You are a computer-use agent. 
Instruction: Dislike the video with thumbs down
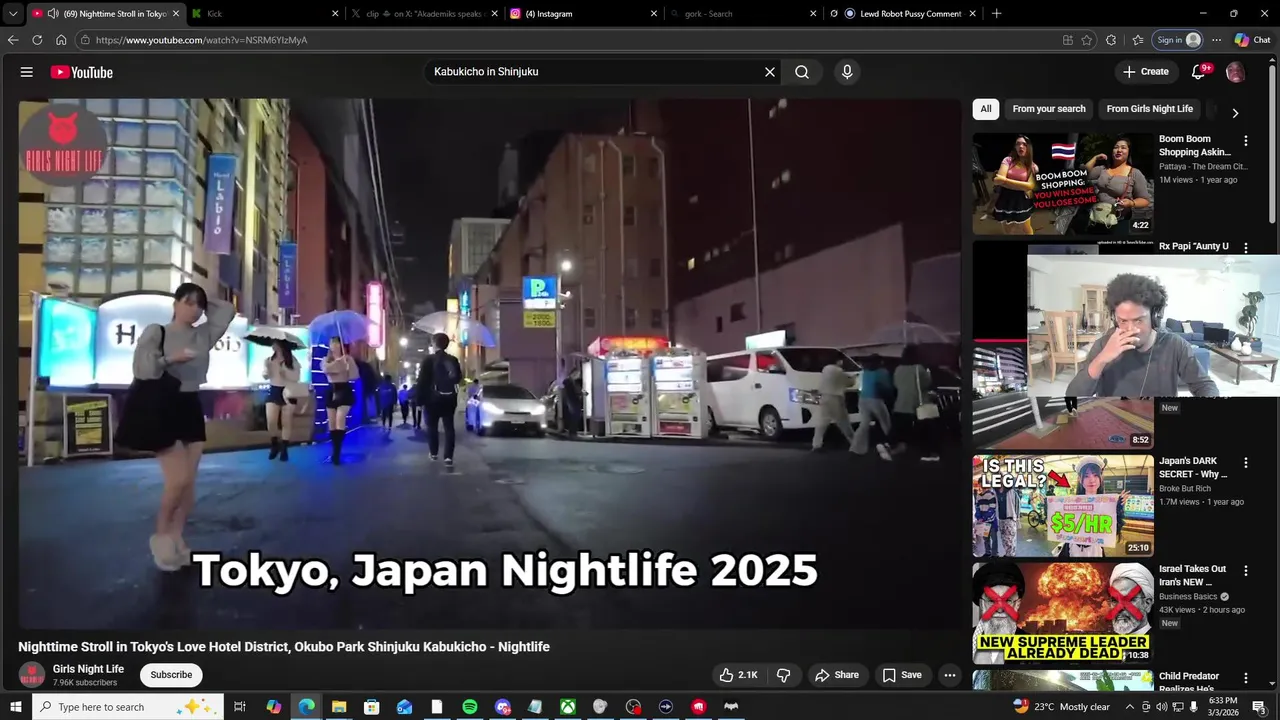coord(784,675)
